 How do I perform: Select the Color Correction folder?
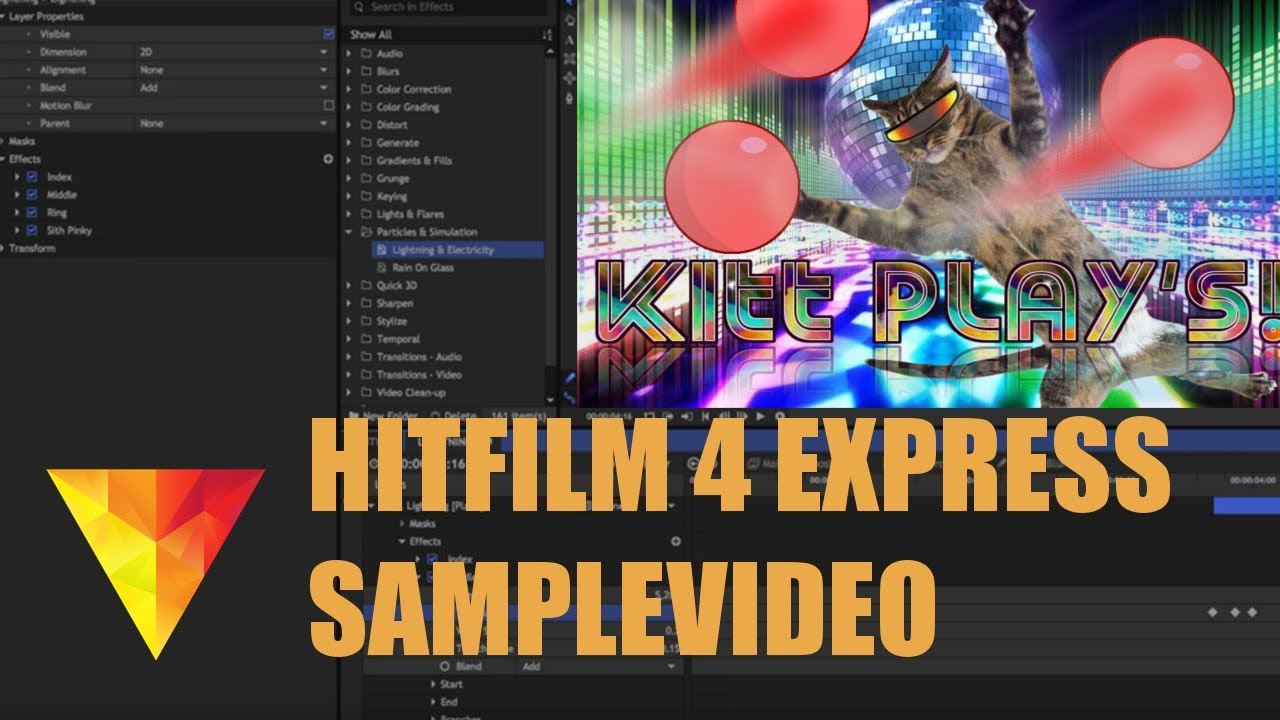point(413,89)
